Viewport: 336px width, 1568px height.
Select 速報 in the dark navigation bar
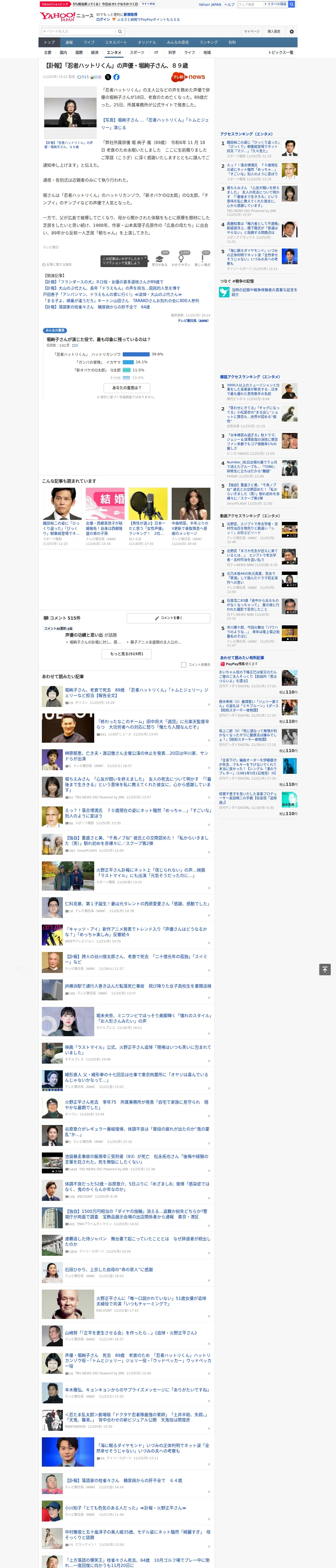click(69, 42)
